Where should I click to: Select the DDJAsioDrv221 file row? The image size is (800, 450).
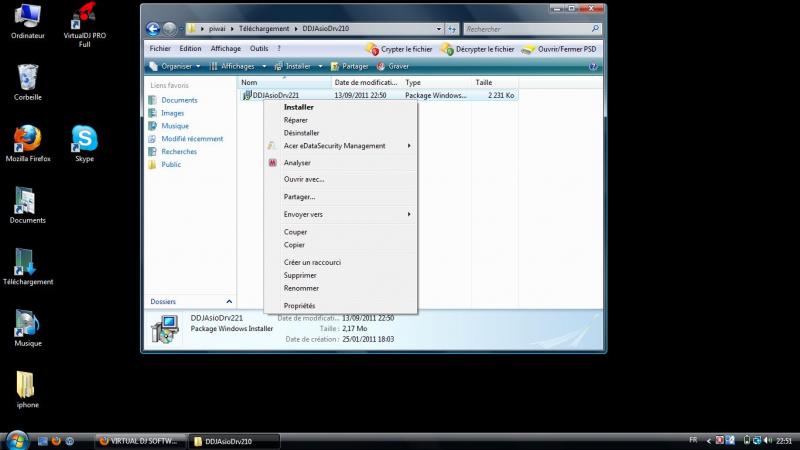point(378,95)
